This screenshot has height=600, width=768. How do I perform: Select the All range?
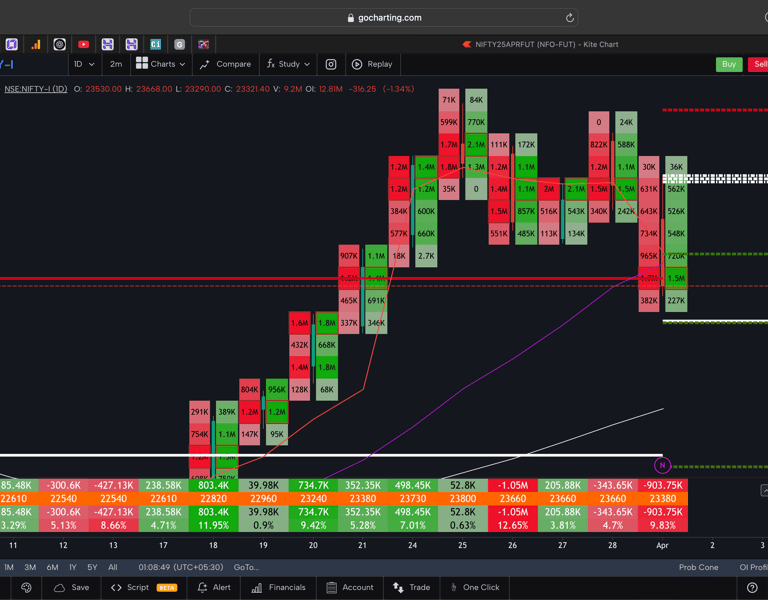[x=113, y=567]
